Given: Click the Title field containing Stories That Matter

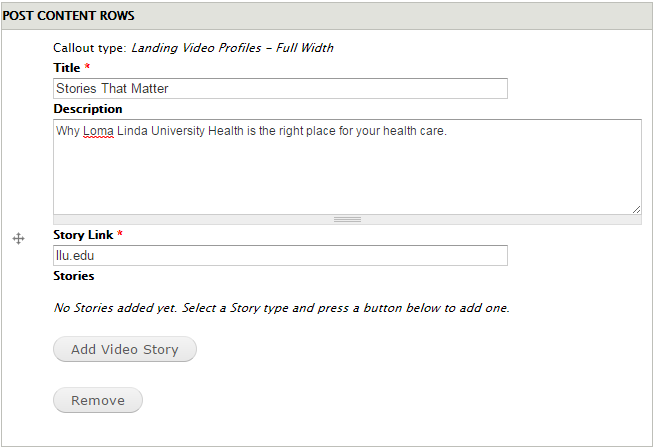Looking at the screenshot, I should tap(280, 88).
